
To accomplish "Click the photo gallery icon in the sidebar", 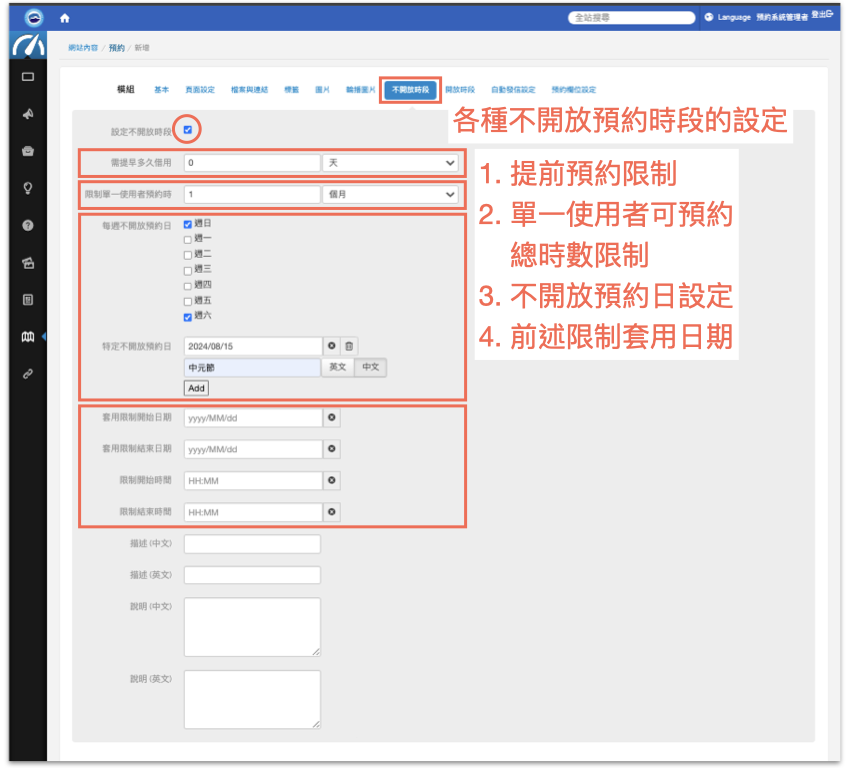I will pos(27,261).
